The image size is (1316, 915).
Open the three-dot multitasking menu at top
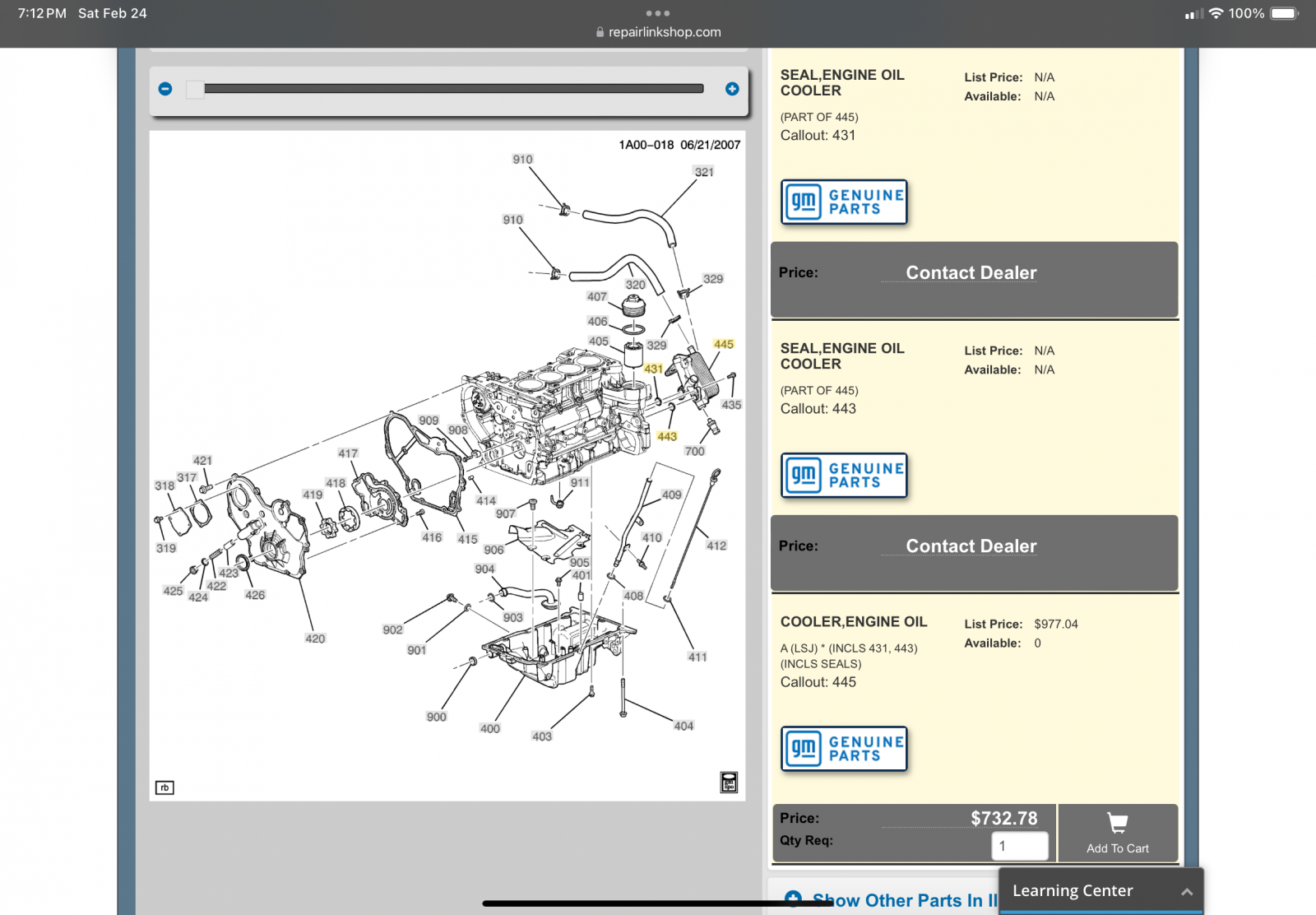658,13
